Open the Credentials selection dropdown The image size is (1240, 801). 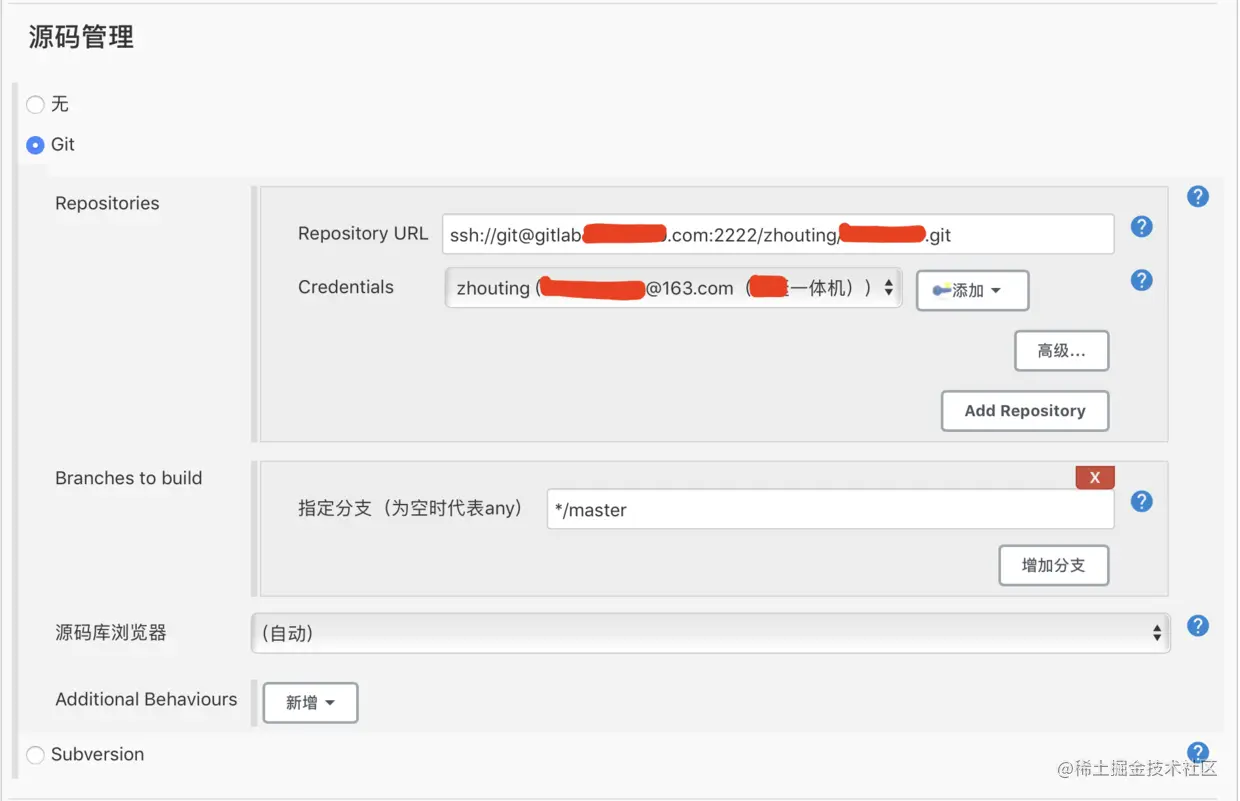(673, 287)
